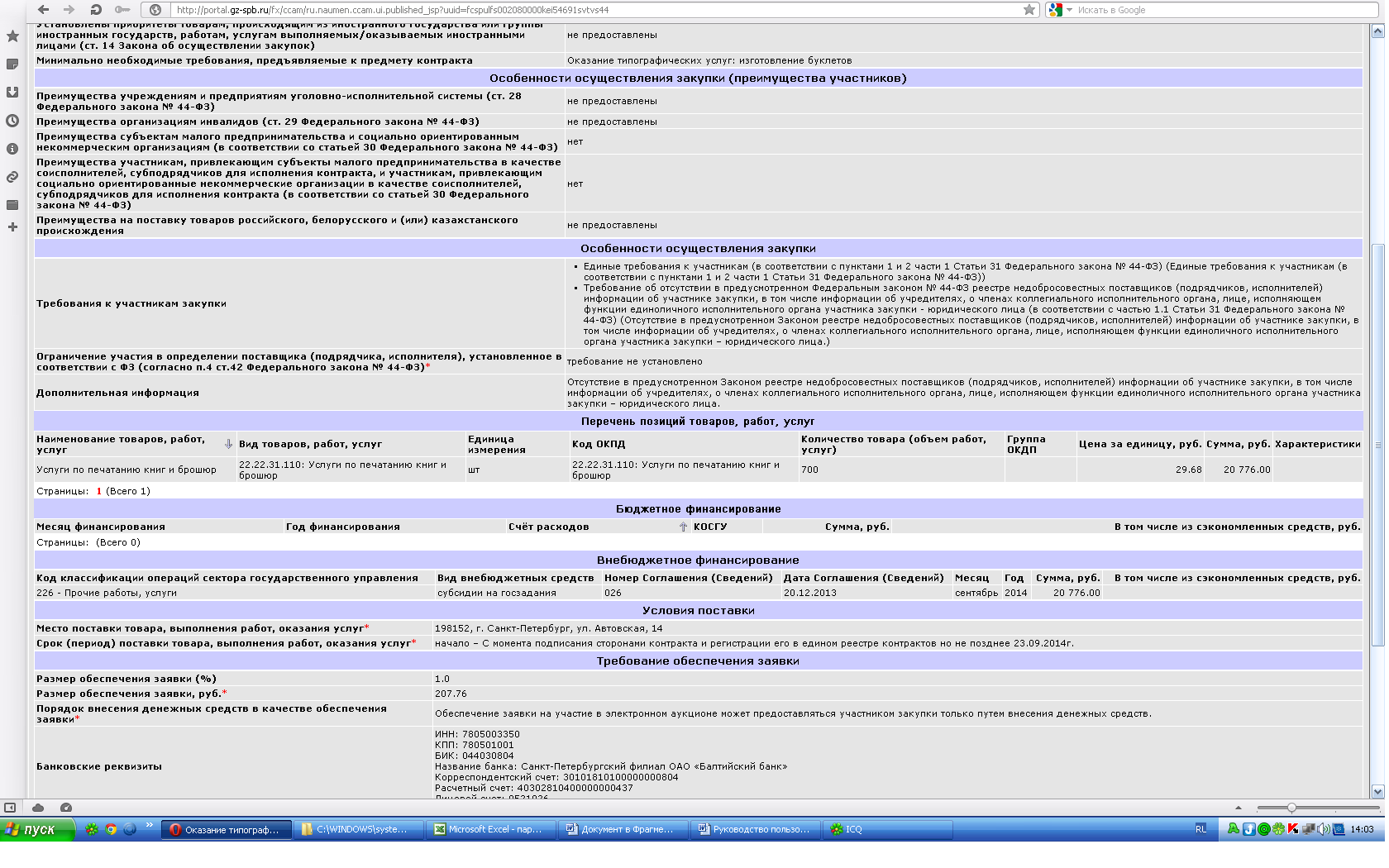1389x868 pixels.
Task: Open the zoom level arrow menu
Action: click(1239, 808)
